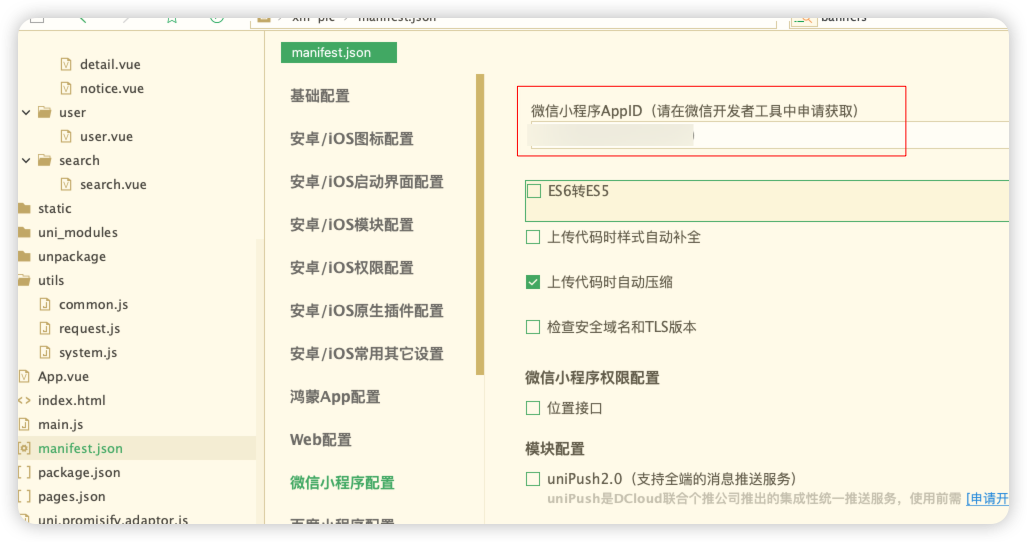Click main.js file icon
This screenshot has width=1027, height=542.
click(24, 424)
